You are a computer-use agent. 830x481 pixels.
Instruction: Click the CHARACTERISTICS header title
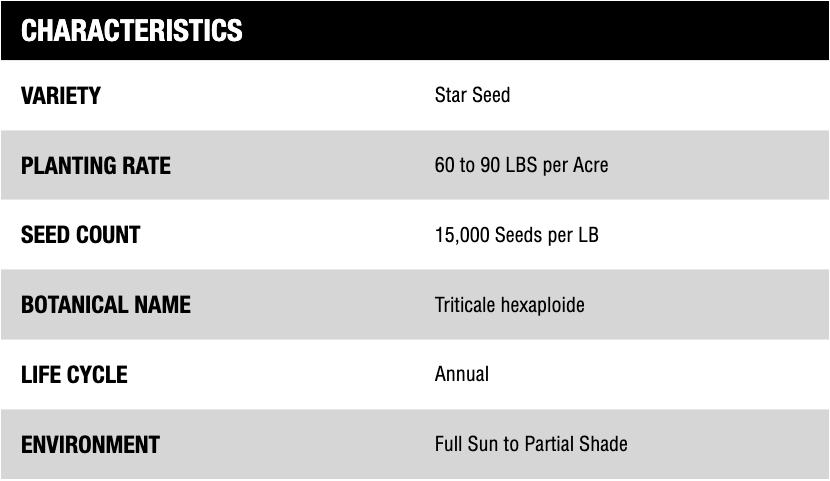tap(131, 31)
